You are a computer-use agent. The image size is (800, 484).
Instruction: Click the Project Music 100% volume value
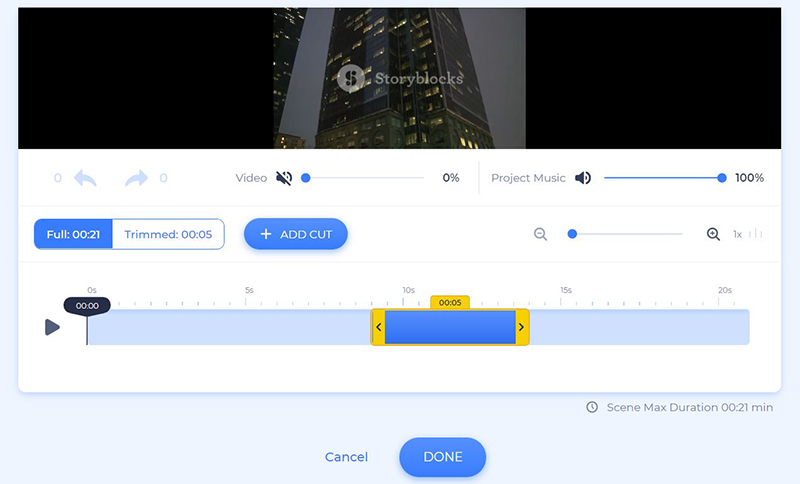click(x=749, y=178)
